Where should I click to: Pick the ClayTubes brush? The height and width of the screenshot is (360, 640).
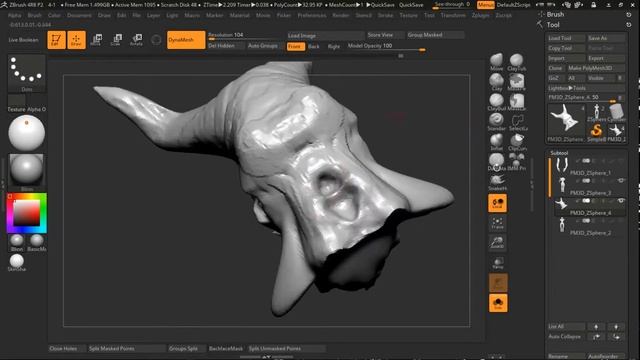coord(517,62)
